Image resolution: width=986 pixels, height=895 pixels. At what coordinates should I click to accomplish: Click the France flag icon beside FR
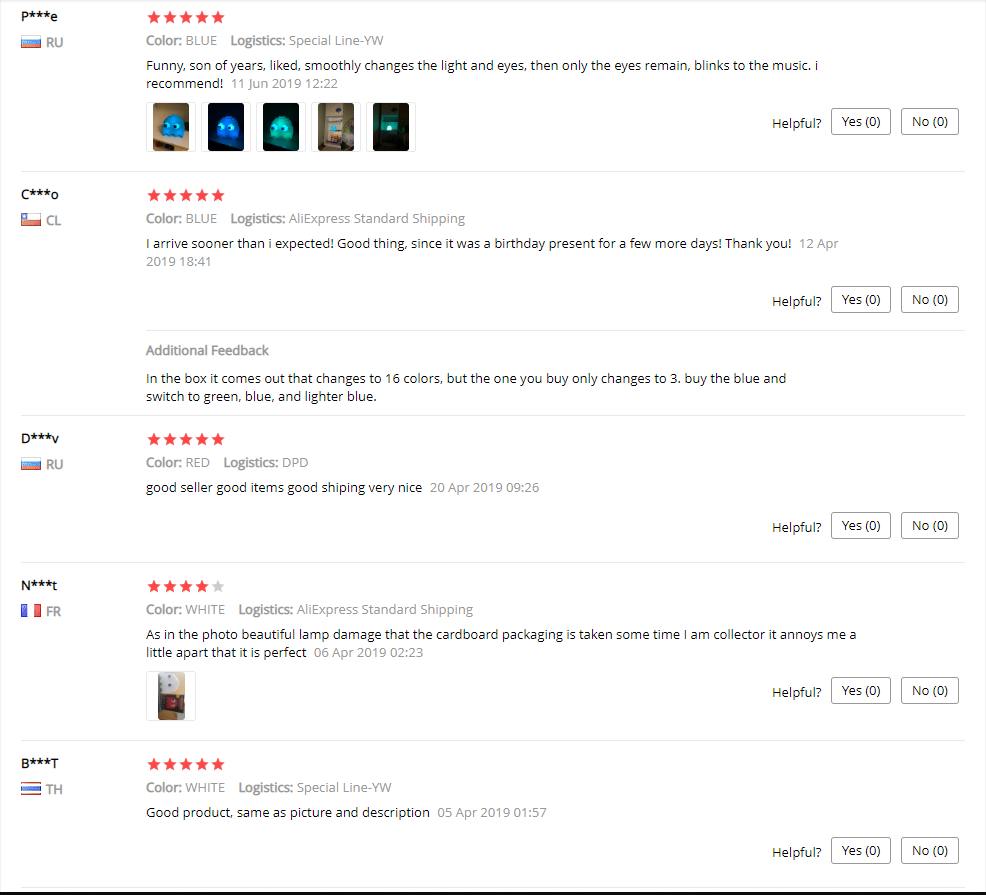[31, 611]
